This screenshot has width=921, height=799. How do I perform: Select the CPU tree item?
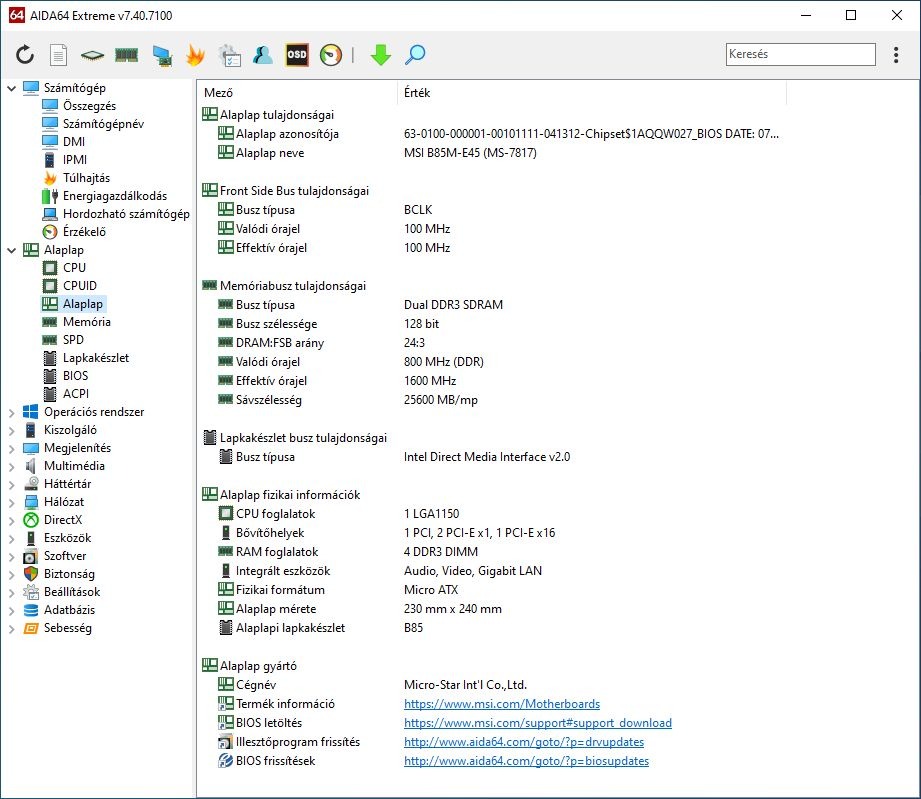[x=75, y=268]
